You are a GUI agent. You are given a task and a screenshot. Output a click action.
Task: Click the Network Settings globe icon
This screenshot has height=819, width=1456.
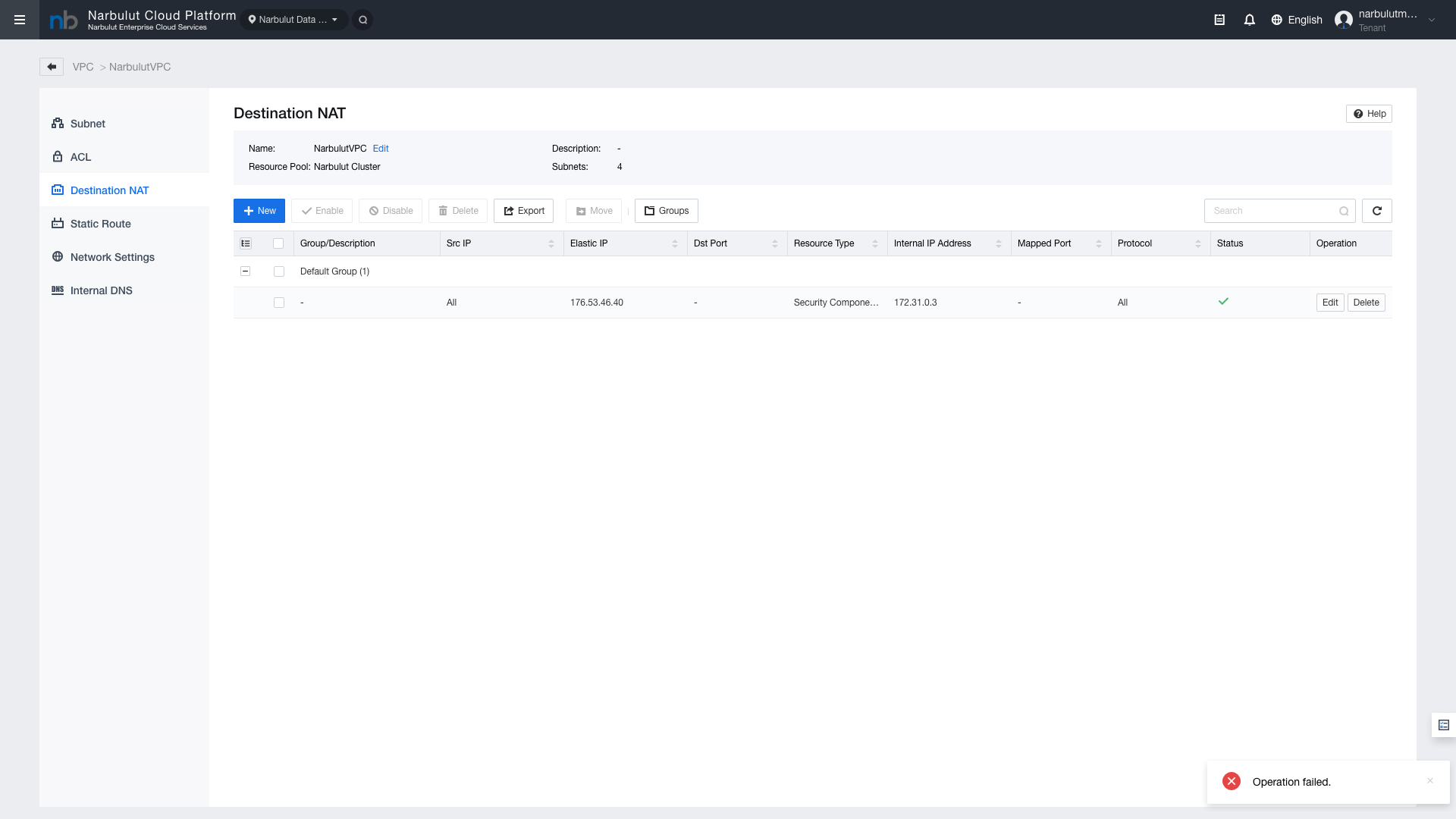[x=58, y=257]
